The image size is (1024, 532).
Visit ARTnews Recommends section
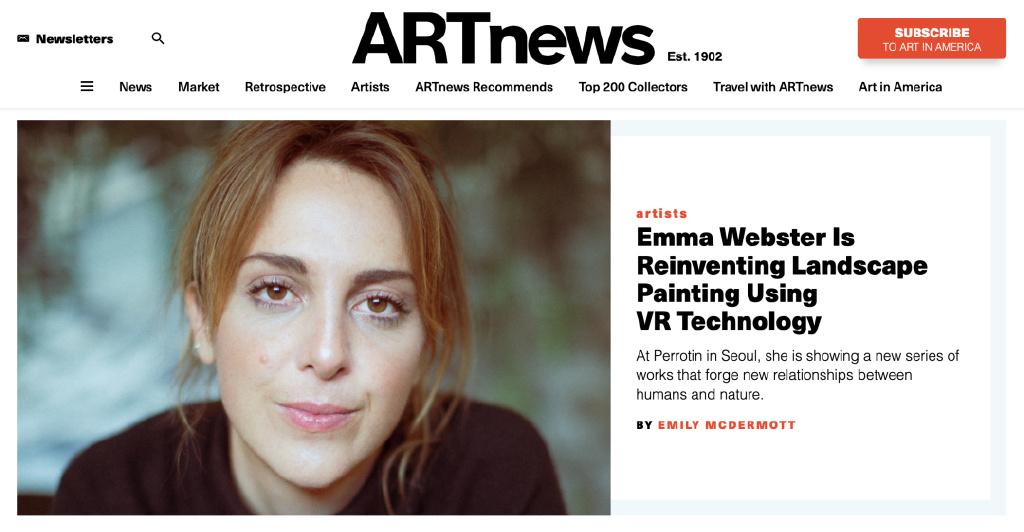click(484, 87)
